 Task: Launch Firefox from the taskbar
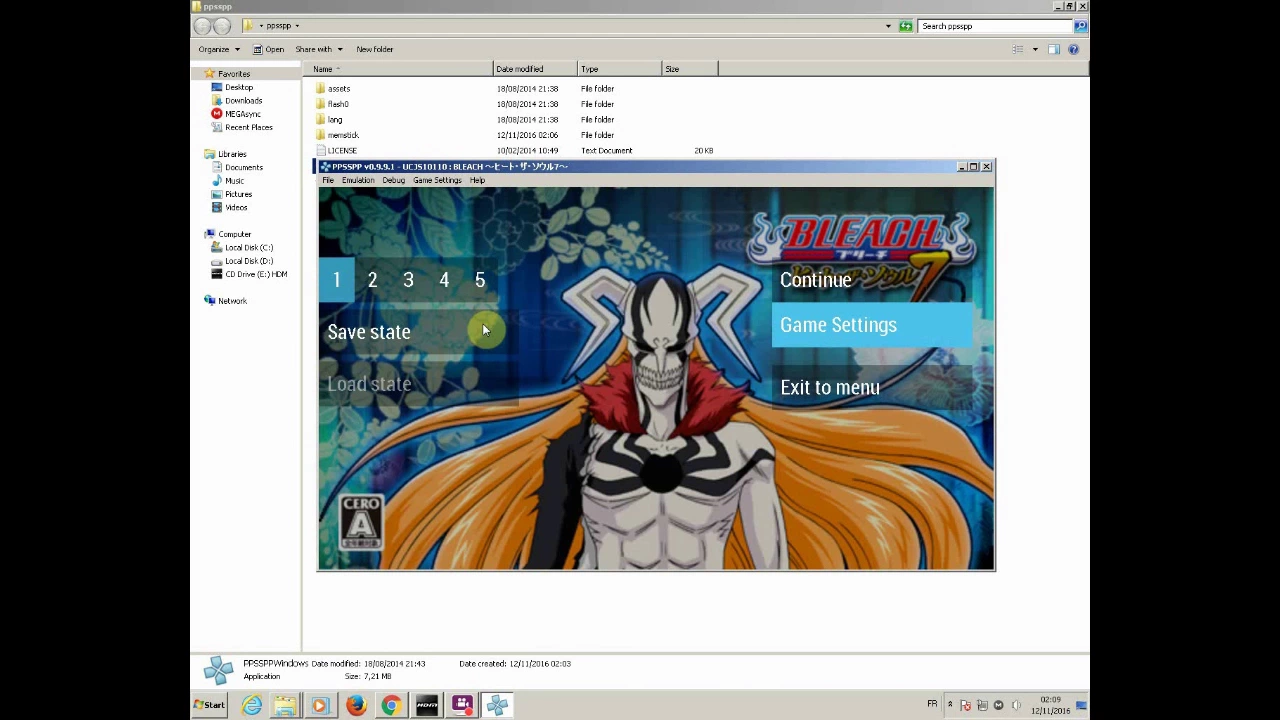(356, 706)
